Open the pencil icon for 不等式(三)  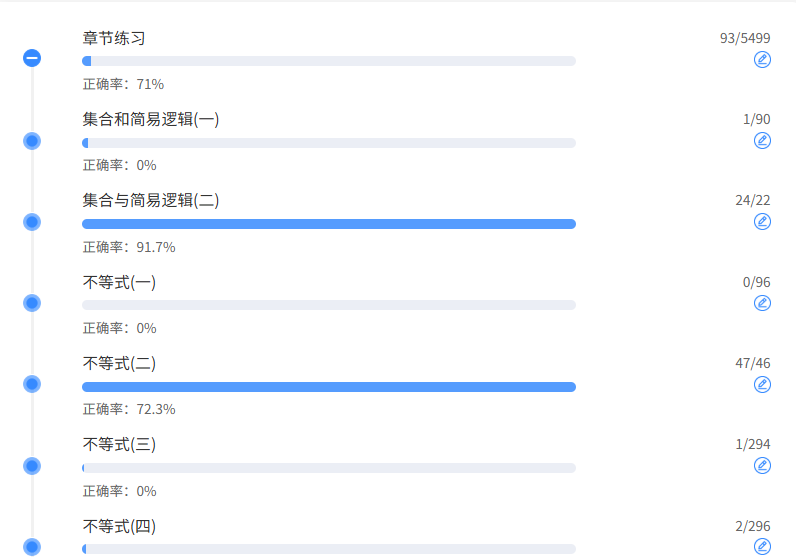point(762,466)
